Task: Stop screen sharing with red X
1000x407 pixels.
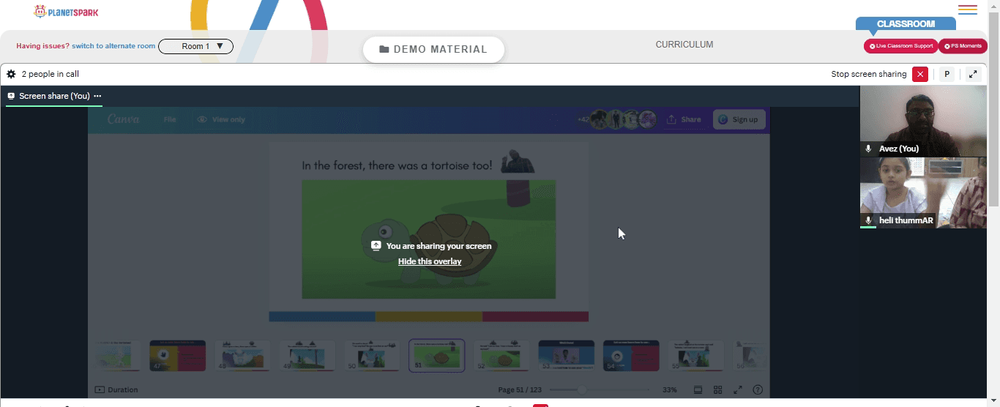Action: click(920, 74)
